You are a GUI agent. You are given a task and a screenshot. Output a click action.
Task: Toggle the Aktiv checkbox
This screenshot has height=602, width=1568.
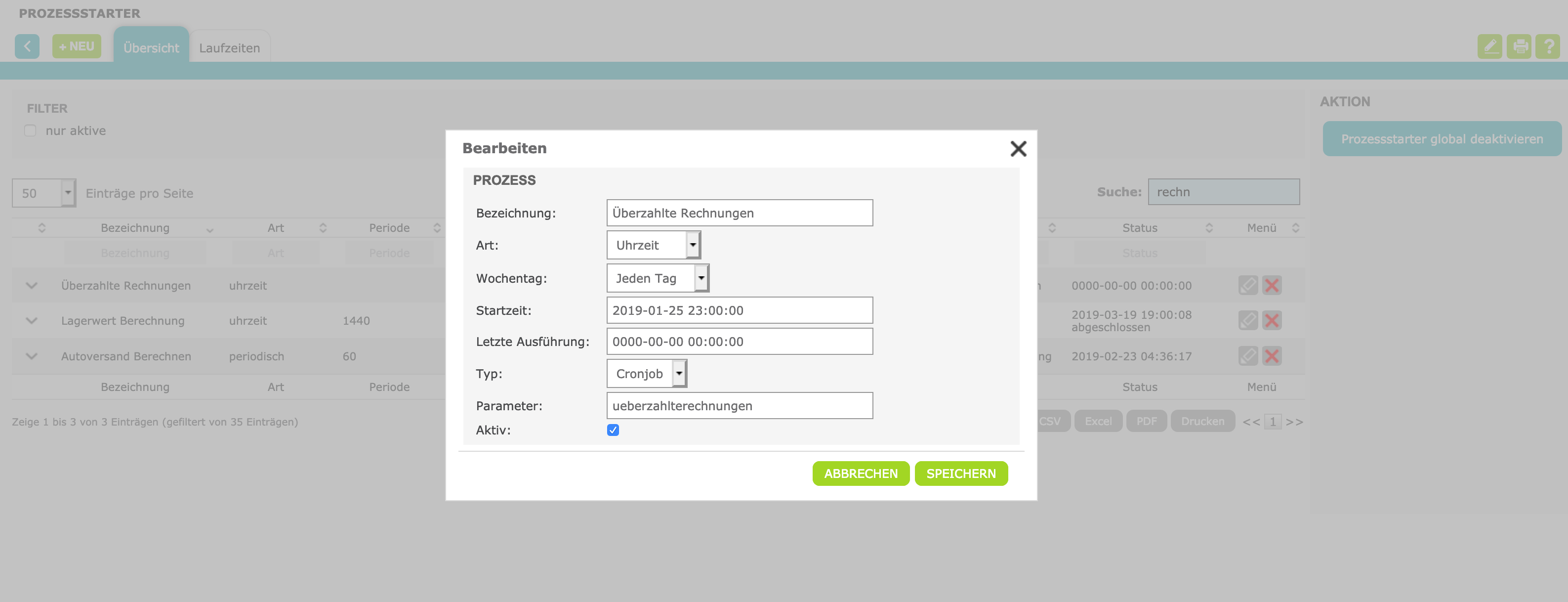coord(613,430)
